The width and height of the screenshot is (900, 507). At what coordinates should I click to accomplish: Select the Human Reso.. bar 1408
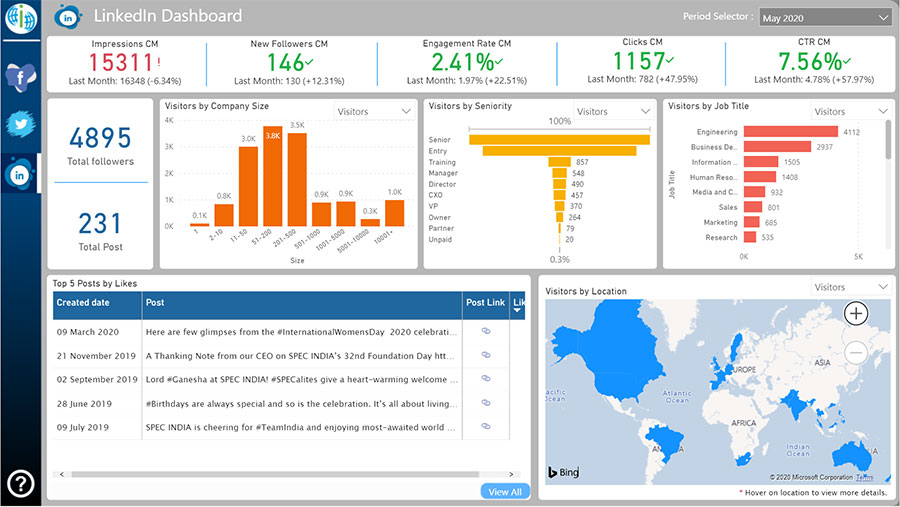click(x=759, y=177)
